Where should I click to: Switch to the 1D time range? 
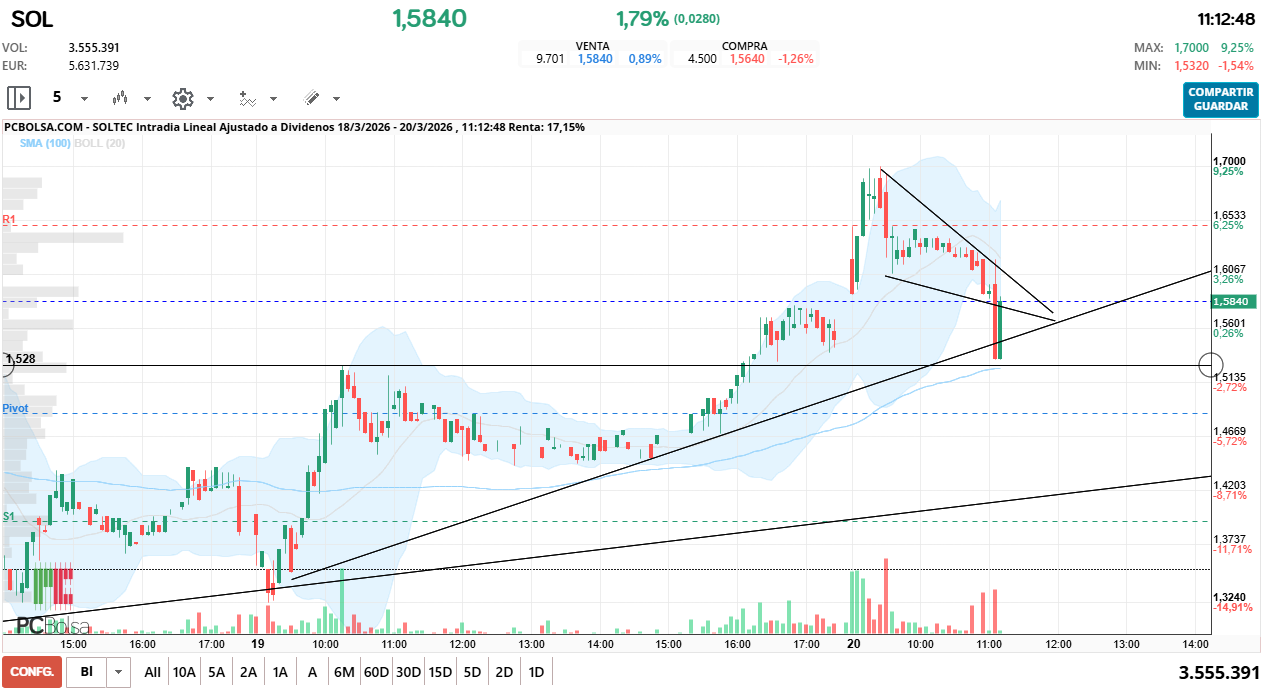[536, 672]
